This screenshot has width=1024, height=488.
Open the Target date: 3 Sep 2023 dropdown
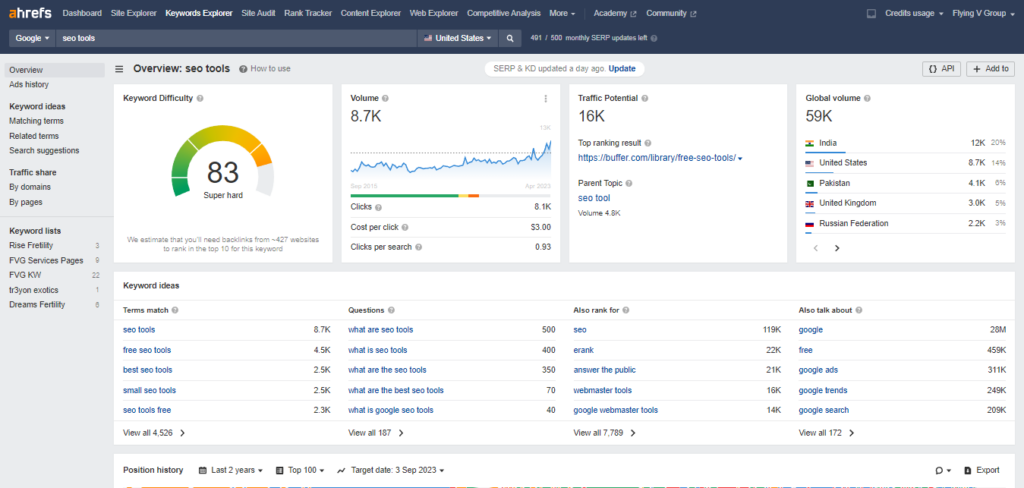(x=391, y=470)
